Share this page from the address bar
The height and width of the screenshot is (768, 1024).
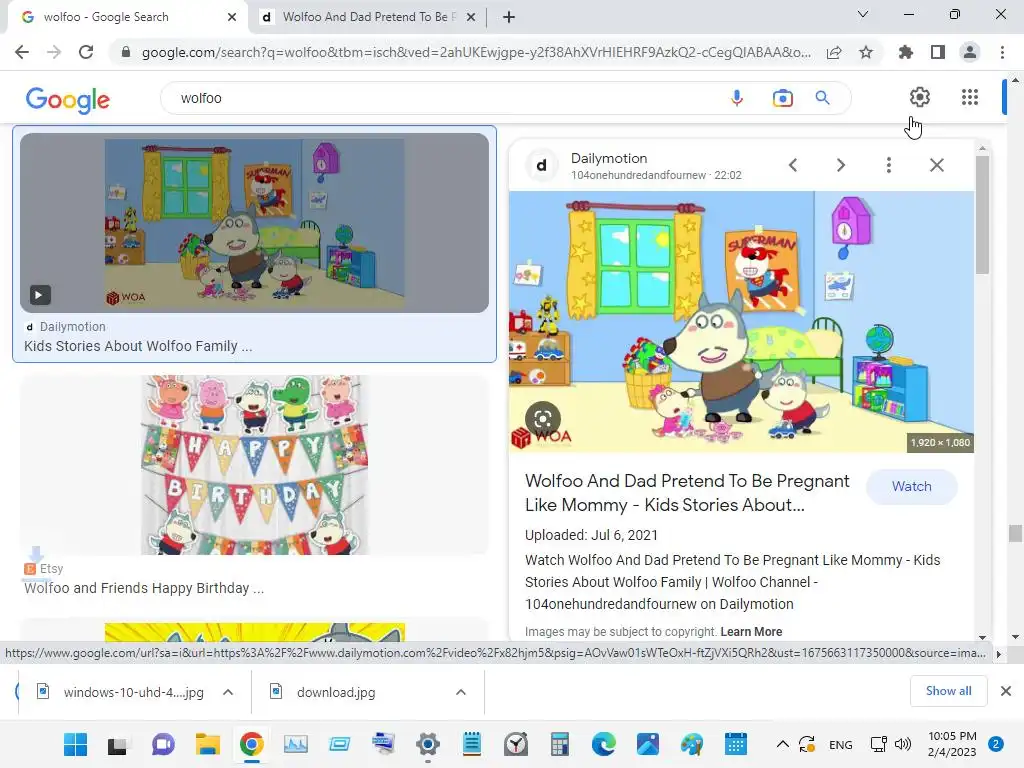pyautogui.click(x=834, y=52)
